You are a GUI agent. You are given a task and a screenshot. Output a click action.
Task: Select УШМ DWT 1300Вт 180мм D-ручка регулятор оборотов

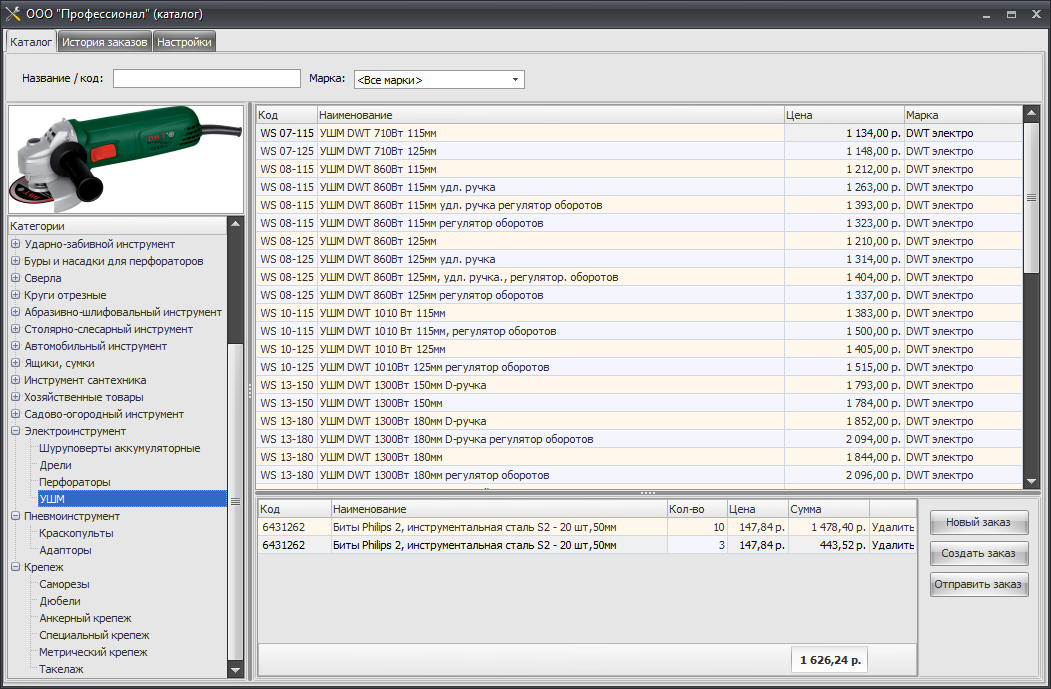639,439
